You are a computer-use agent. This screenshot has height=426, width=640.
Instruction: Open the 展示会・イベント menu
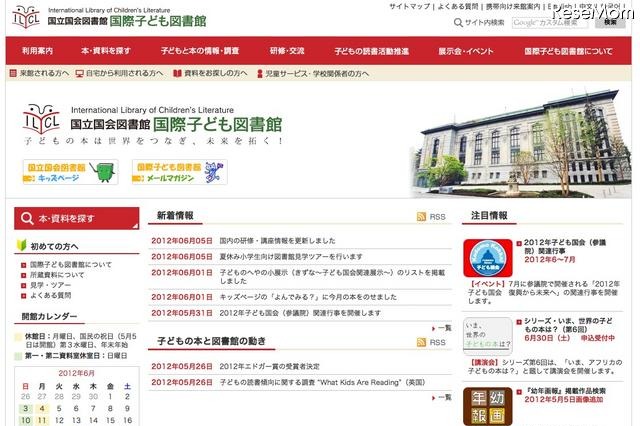[x=466, y=51]
